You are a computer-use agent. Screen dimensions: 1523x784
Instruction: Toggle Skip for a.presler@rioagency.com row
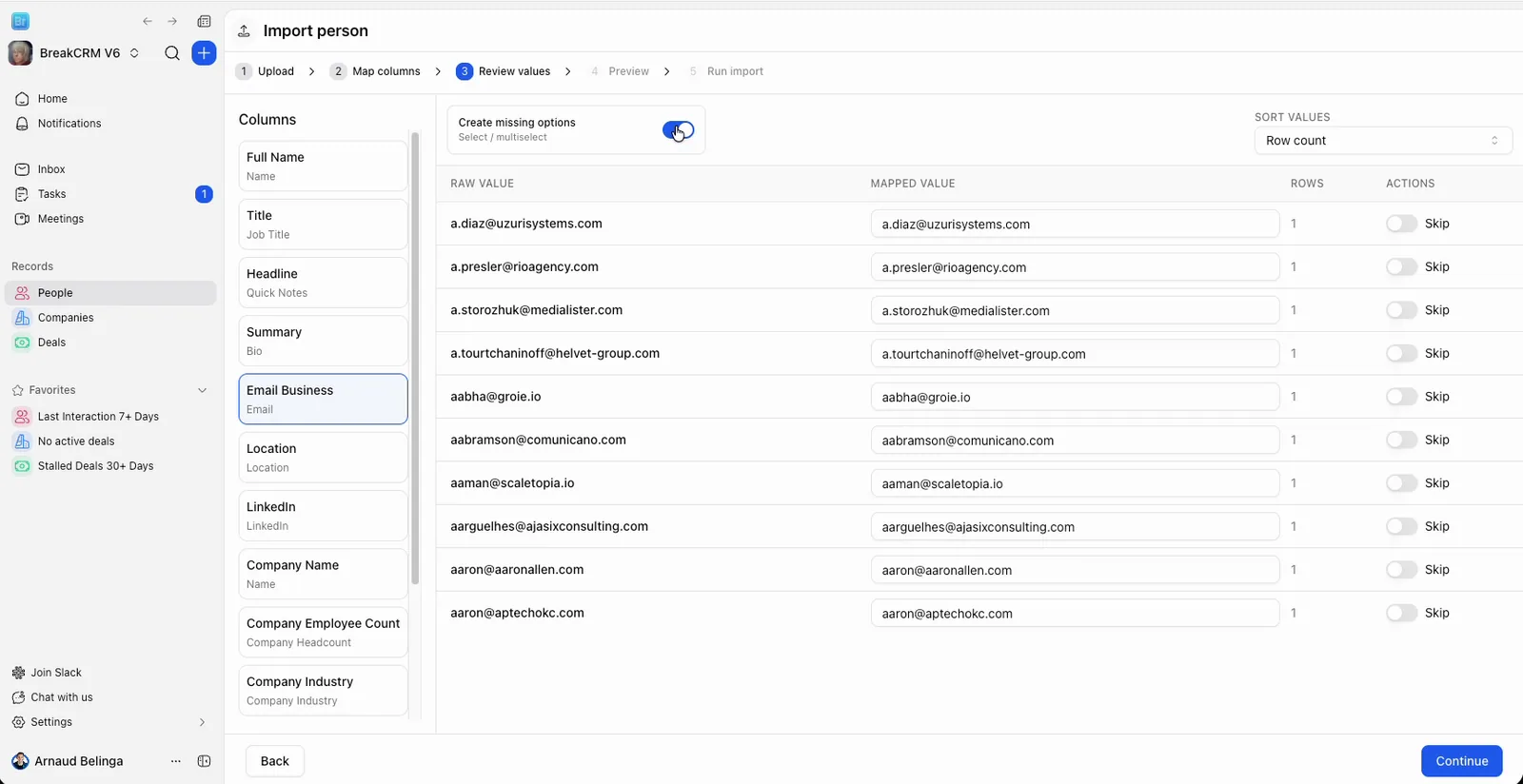pyautogui.click(x=1401, y=267)
